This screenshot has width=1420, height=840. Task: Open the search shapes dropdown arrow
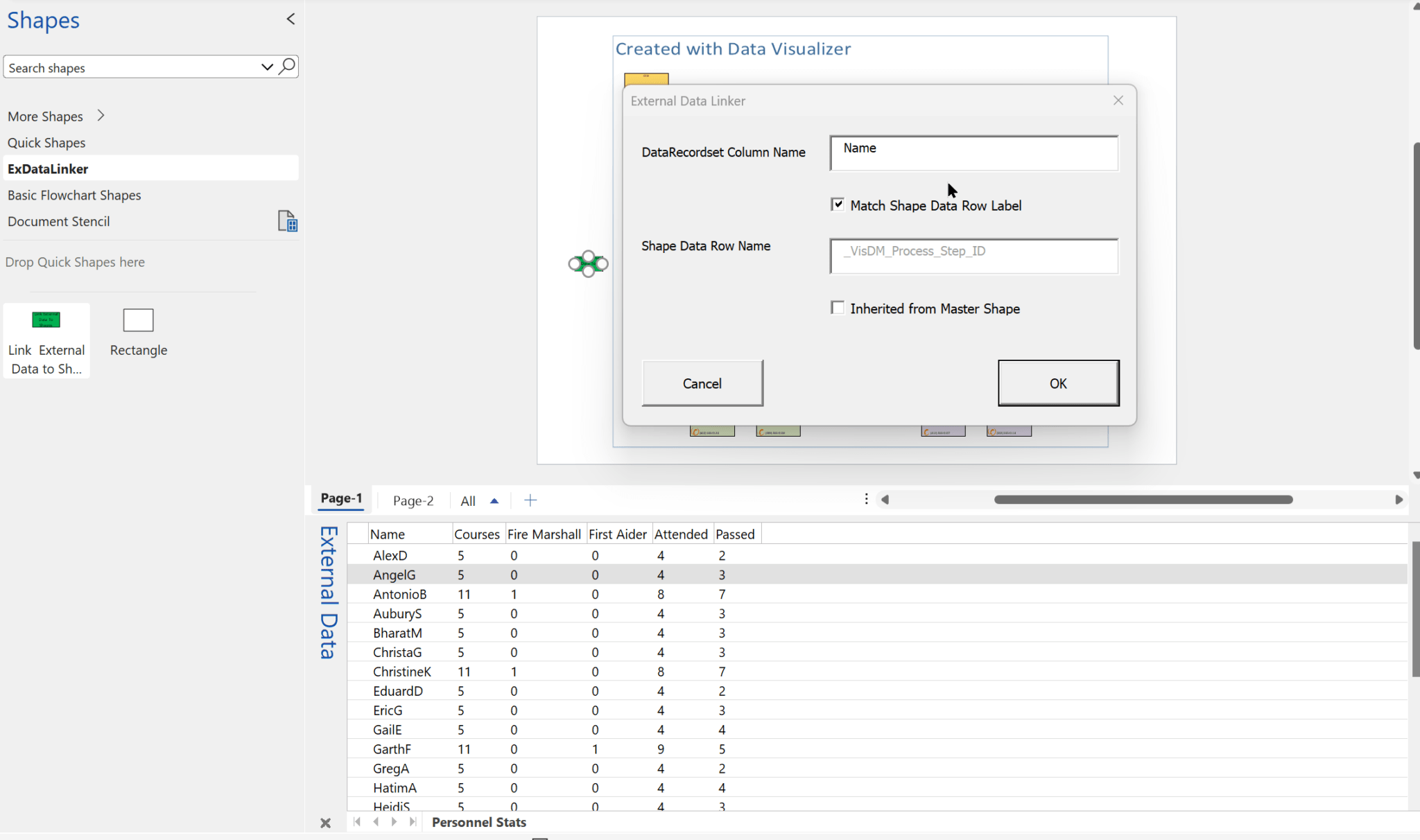[267, 67]
